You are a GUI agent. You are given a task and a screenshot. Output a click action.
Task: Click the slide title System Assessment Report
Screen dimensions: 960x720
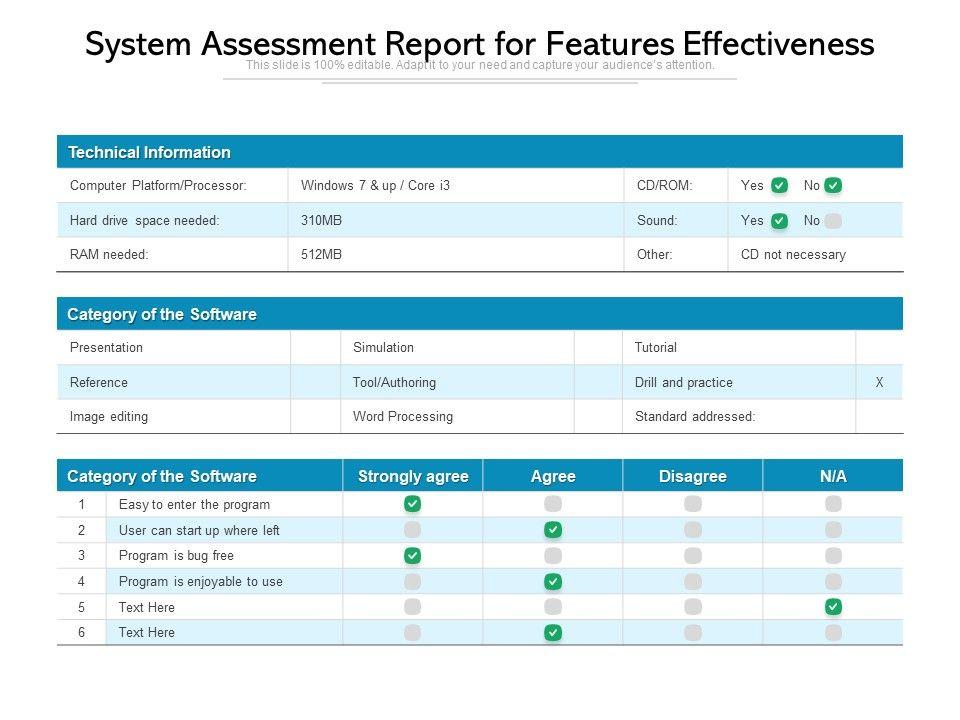point(480,44)
